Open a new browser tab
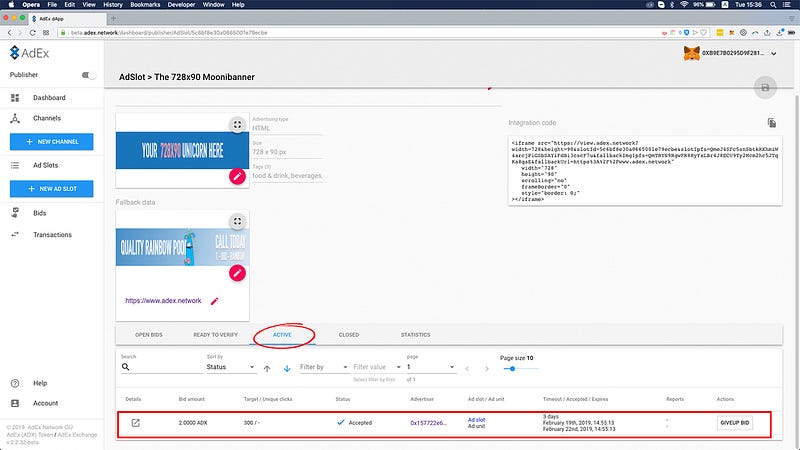The height and width of the screenshot is (450, 800). tap(113, 18)
